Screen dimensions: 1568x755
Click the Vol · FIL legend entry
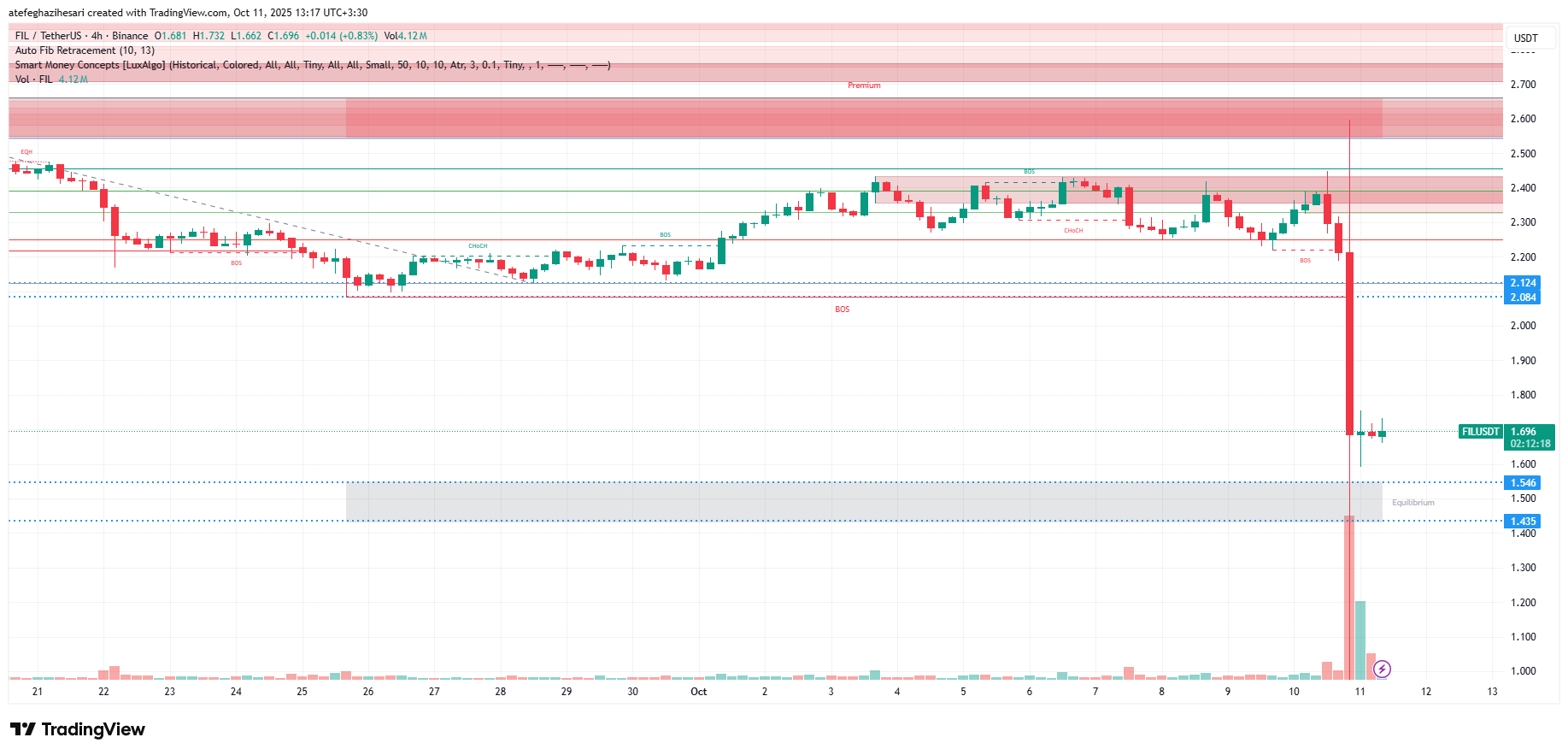34,80
